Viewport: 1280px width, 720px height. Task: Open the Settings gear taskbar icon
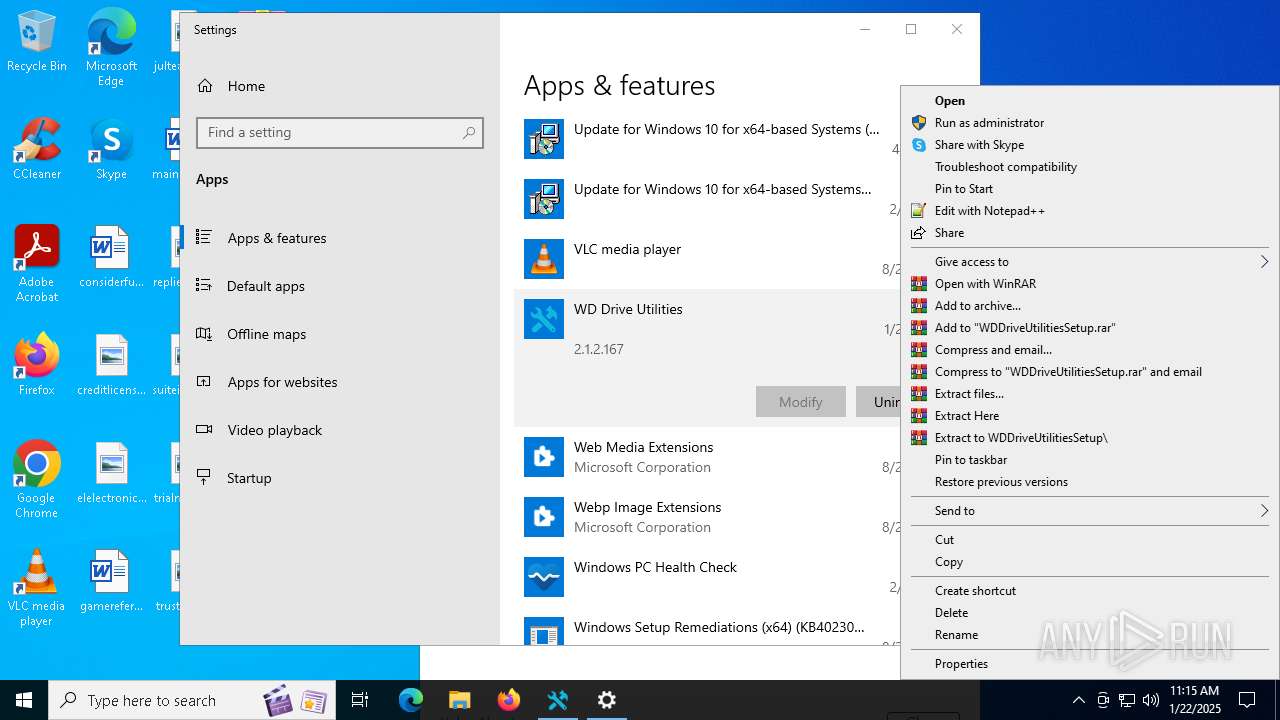[606, 700]
